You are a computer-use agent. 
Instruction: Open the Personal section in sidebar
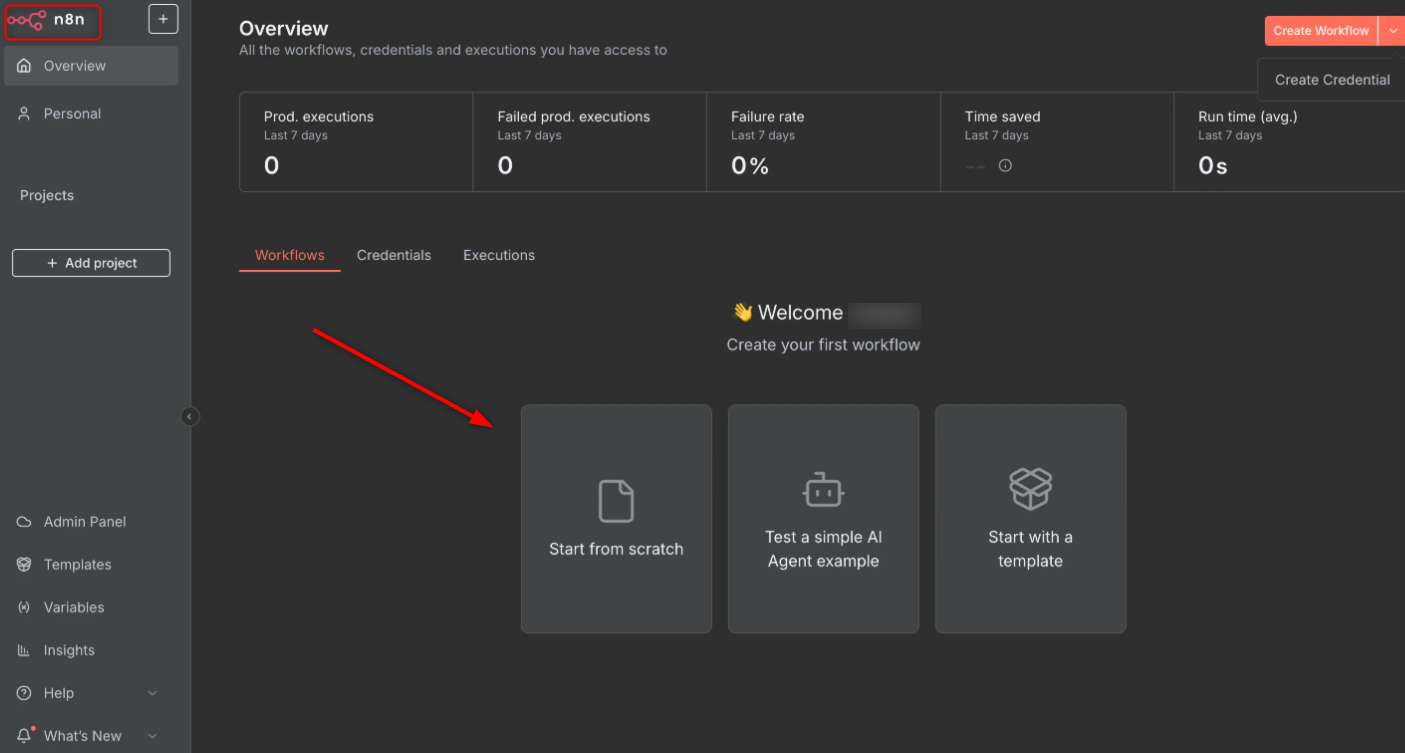91,114
